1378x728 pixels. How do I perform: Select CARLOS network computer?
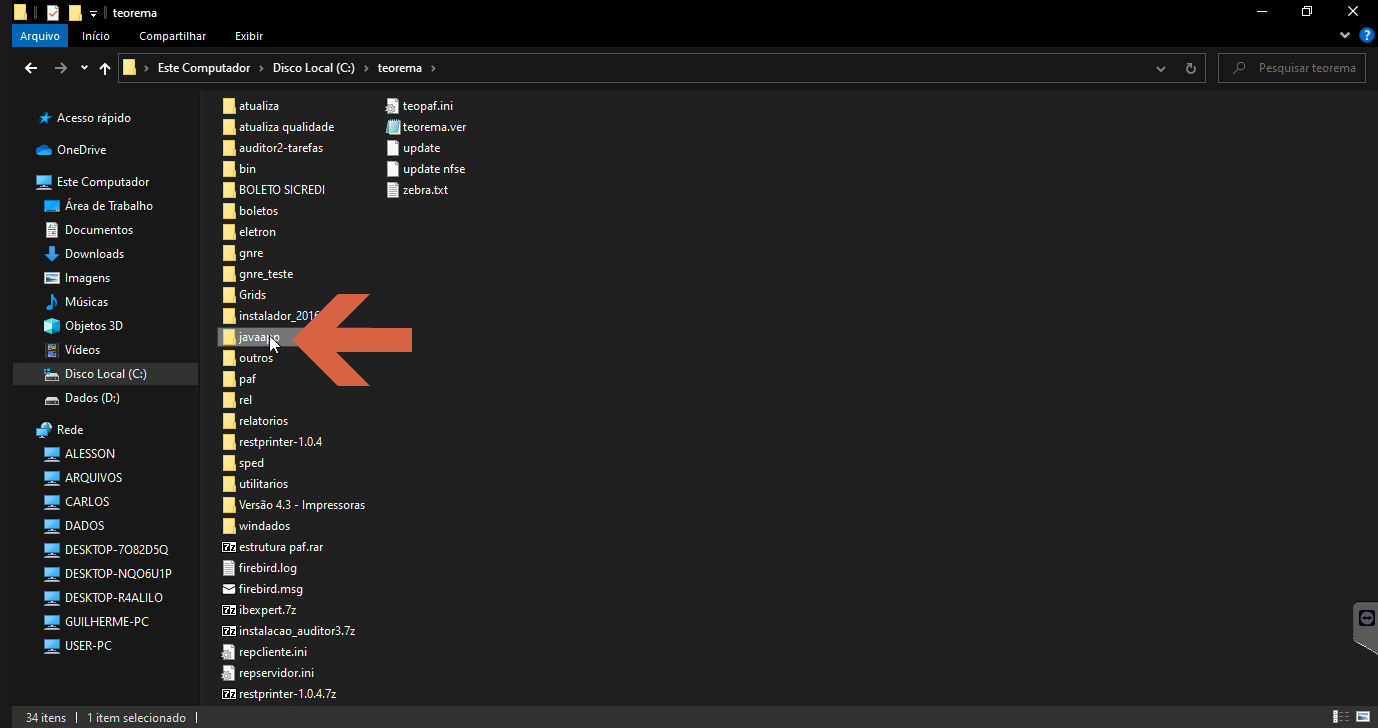tap(87, 502)
